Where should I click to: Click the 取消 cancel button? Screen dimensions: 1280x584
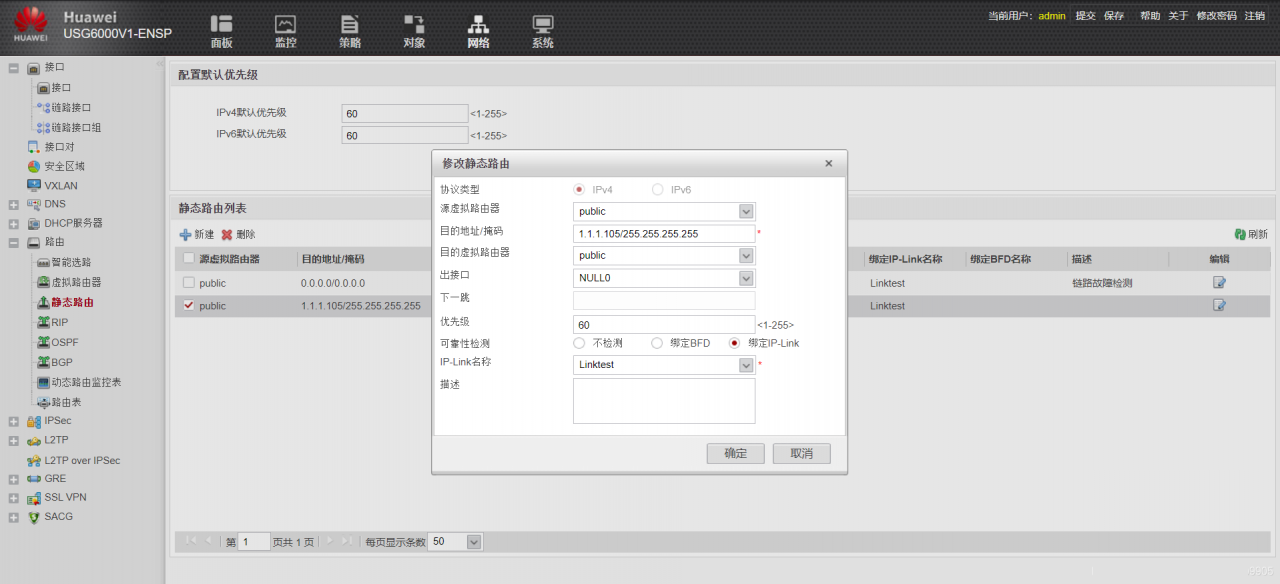point(801,453)
